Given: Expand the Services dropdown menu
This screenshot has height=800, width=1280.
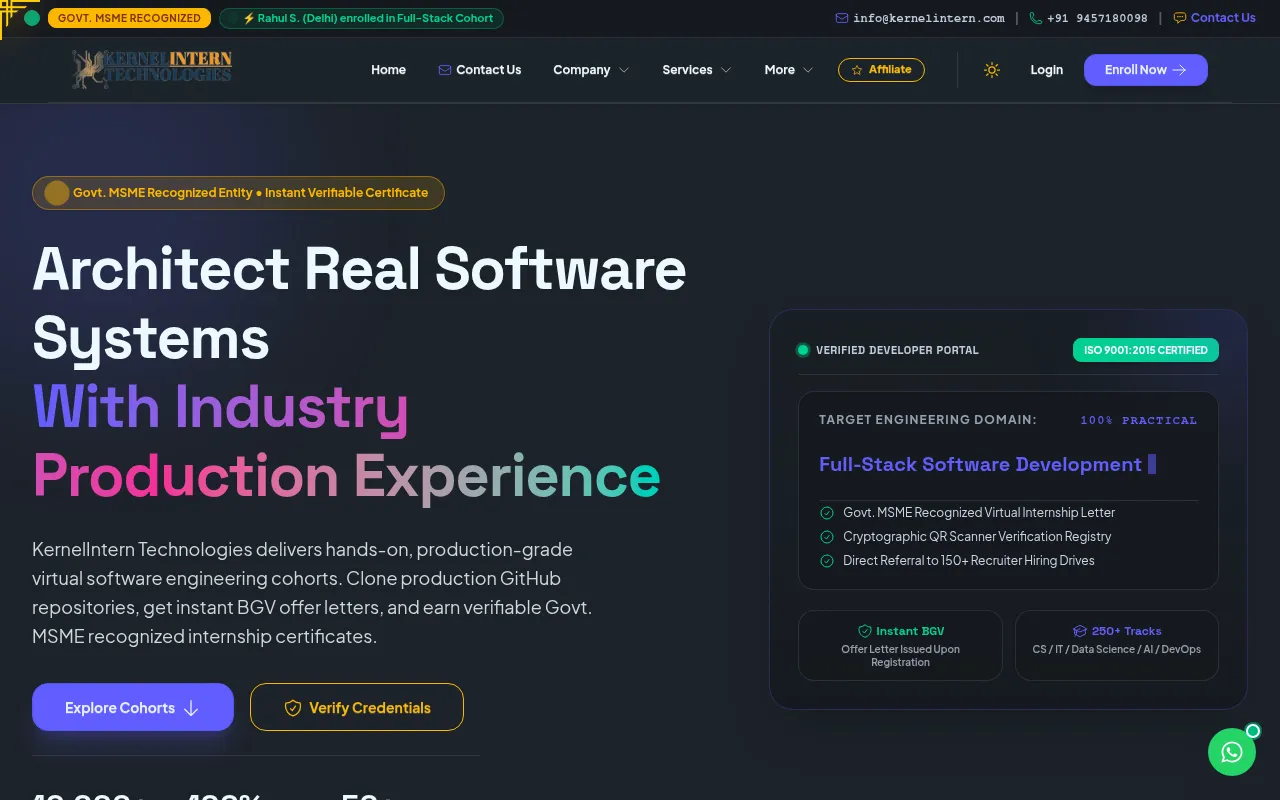Looking at the screenshot, I should (x=697, y=70).
